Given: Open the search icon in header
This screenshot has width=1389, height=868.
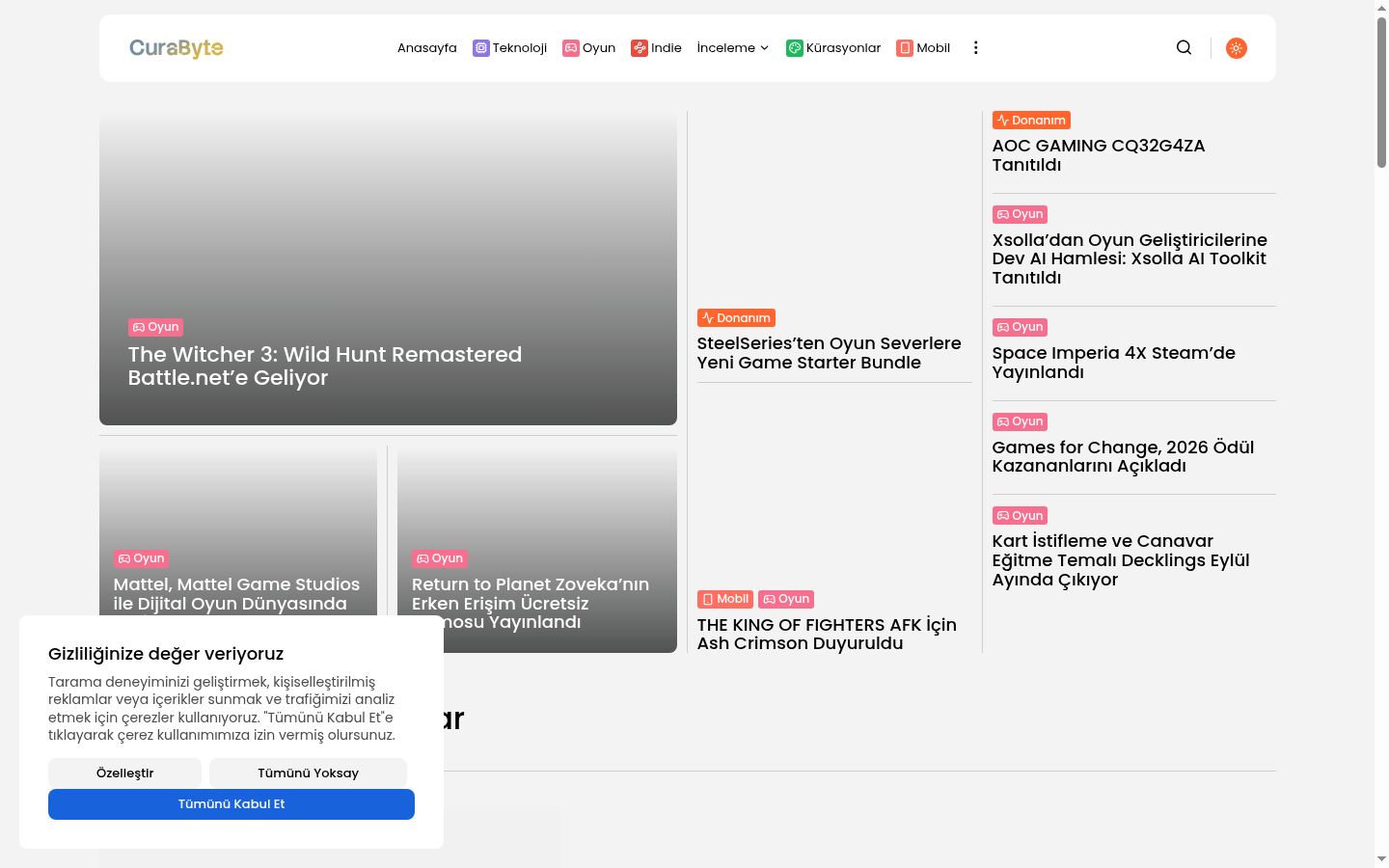Looking at the screenshot, I should point(1184,47).
